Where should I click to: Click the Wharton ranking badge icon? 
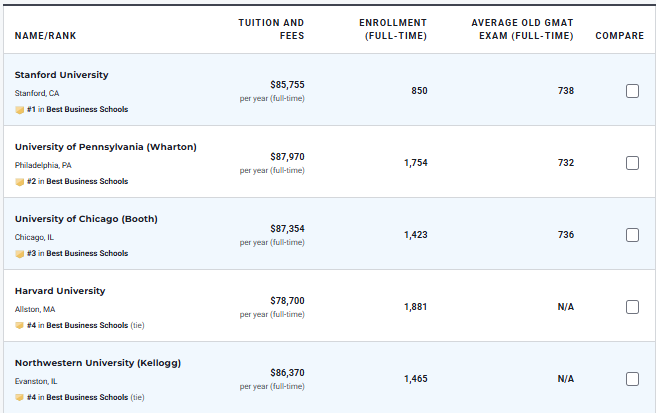click(x=20, y=182)
